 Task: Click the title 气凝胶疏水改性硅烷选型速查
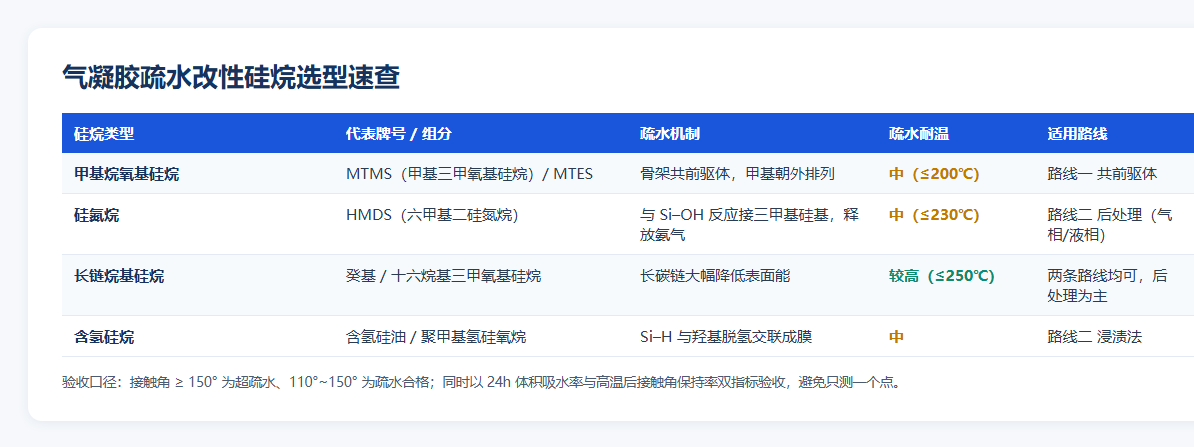click(x=231, y=78)
